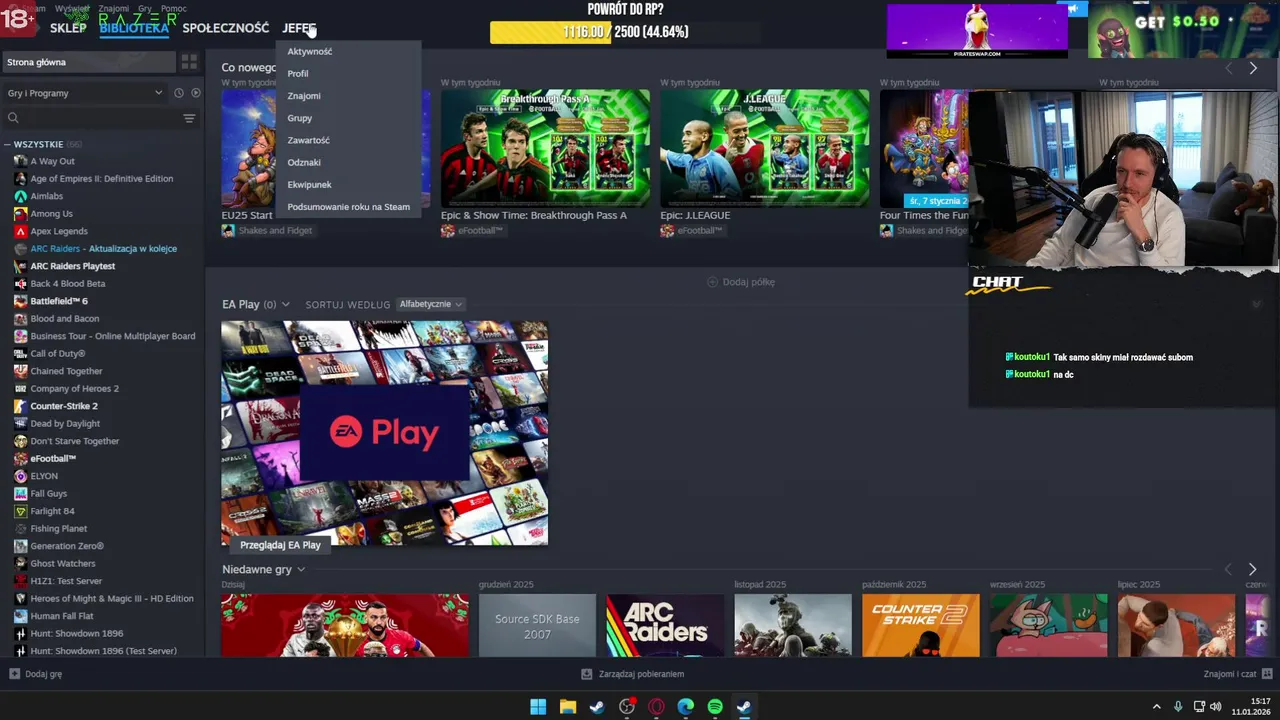Viewport: 1280px width, 720px height.
Task: Select ARC Raiders Playtest in list
Action: 73,266
